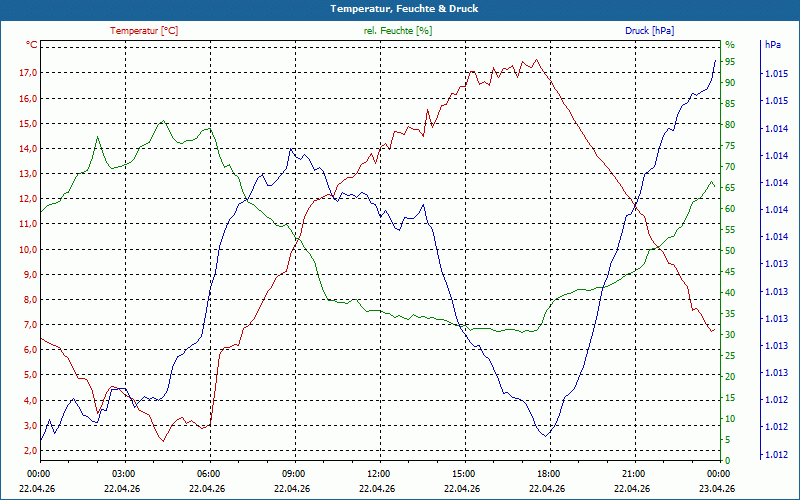The image size is (800, 500).
Task: Click the 20 humidity axis value
Action: tap(730, 377)
